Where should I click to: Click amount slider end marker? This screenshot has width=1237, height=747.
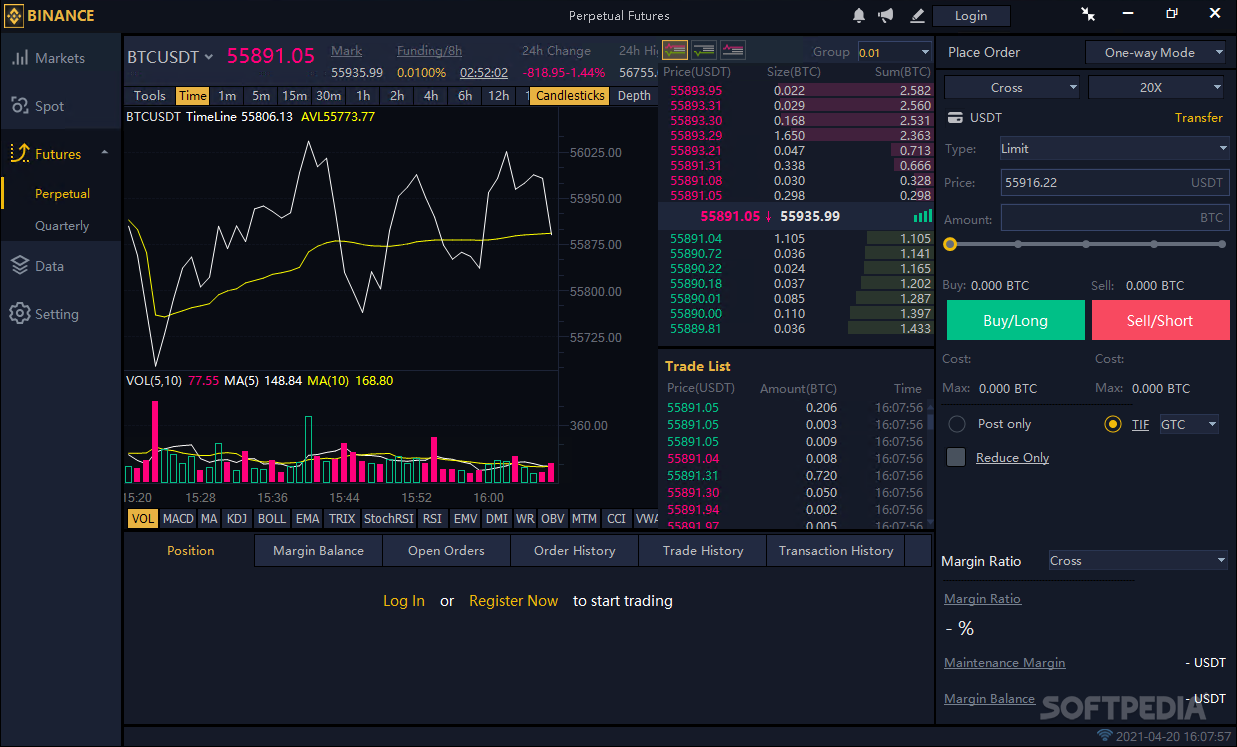1222,244
